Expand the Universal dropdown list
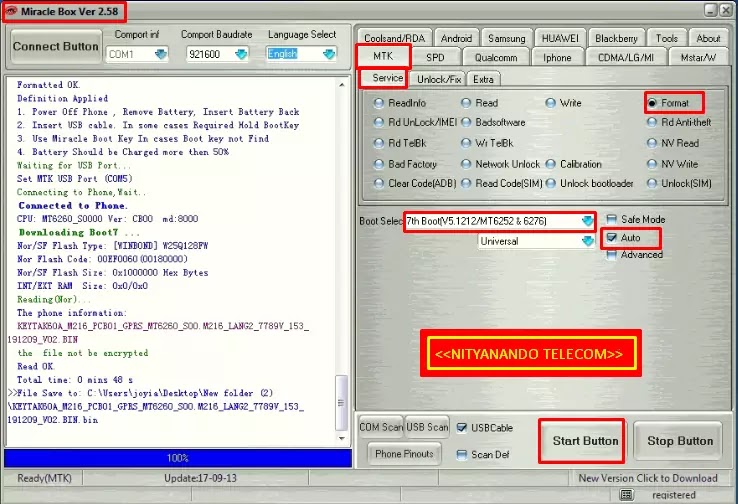 pyautogui.click(x=587, y=241)
